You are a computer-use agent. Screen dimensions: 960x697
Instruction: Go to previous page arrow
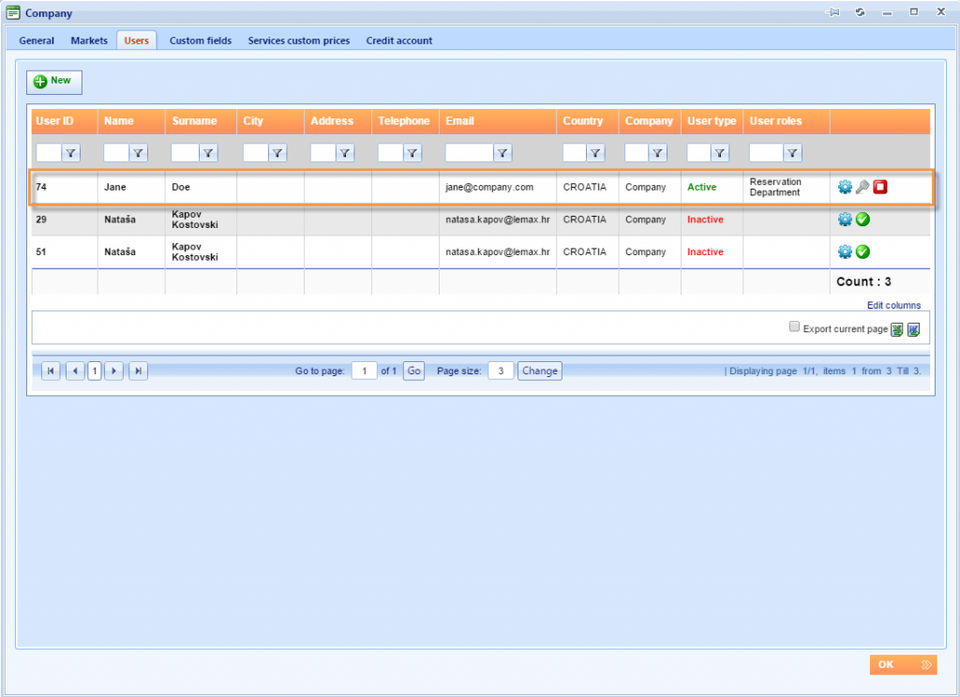pyautogui.click(x=75, y=371)
